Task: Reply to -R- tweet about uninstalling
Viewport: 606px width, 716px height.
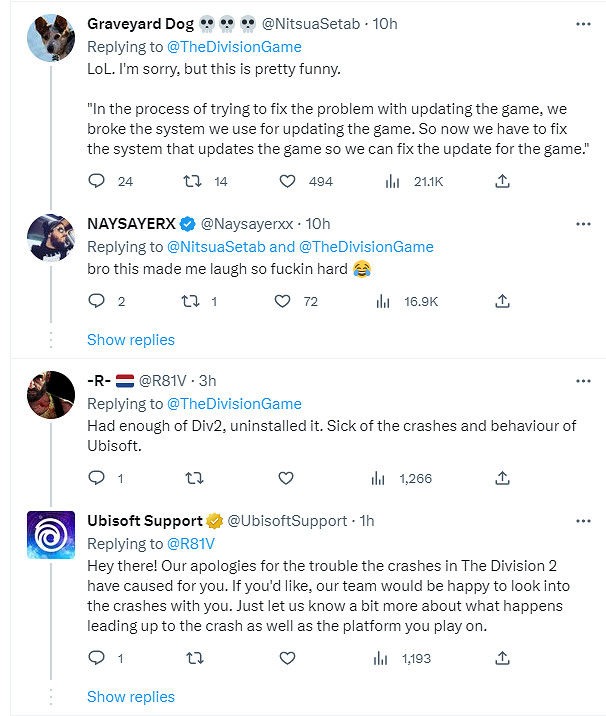Action: pyautogui.click(x=97, y=478)
